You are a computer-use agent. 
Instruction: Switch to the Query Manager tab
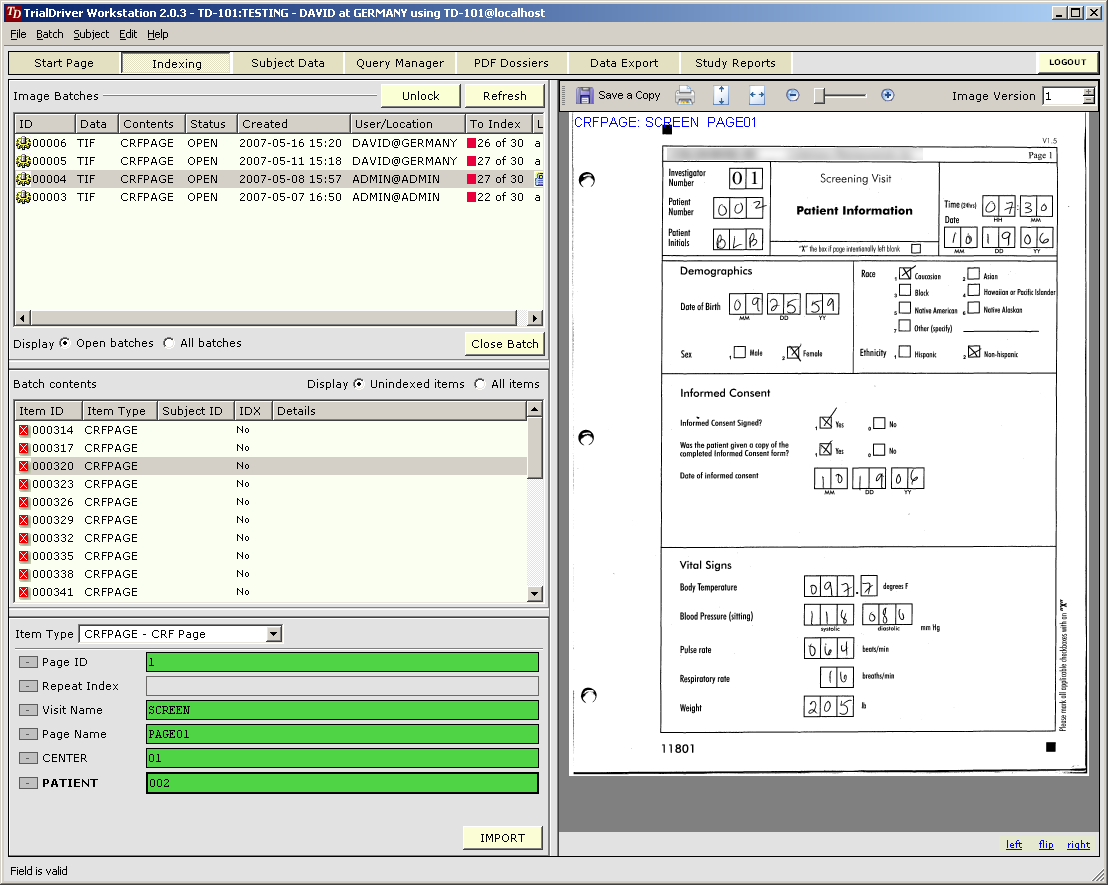(400, 63)
